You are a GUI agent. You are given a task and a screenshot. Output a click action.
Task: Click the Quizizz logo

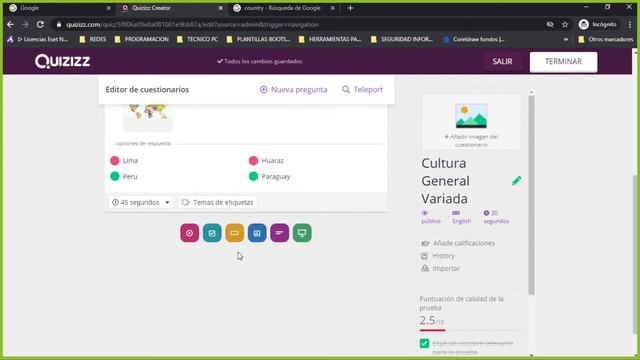[62, 61]
